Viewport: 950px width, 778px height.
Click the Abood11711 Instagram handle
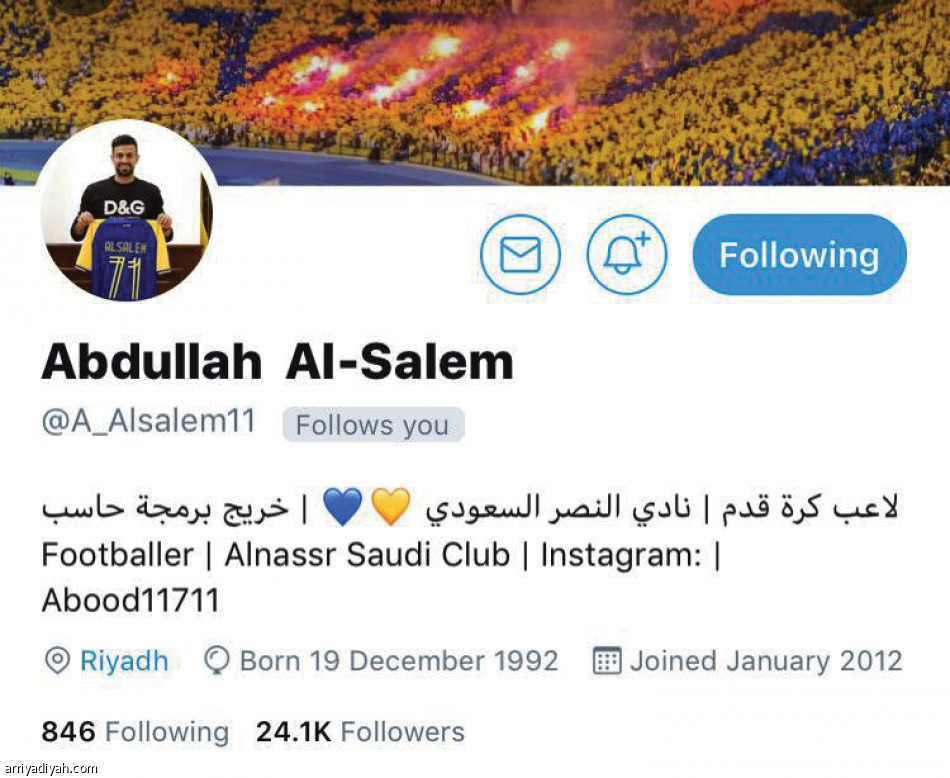point(130,600)
